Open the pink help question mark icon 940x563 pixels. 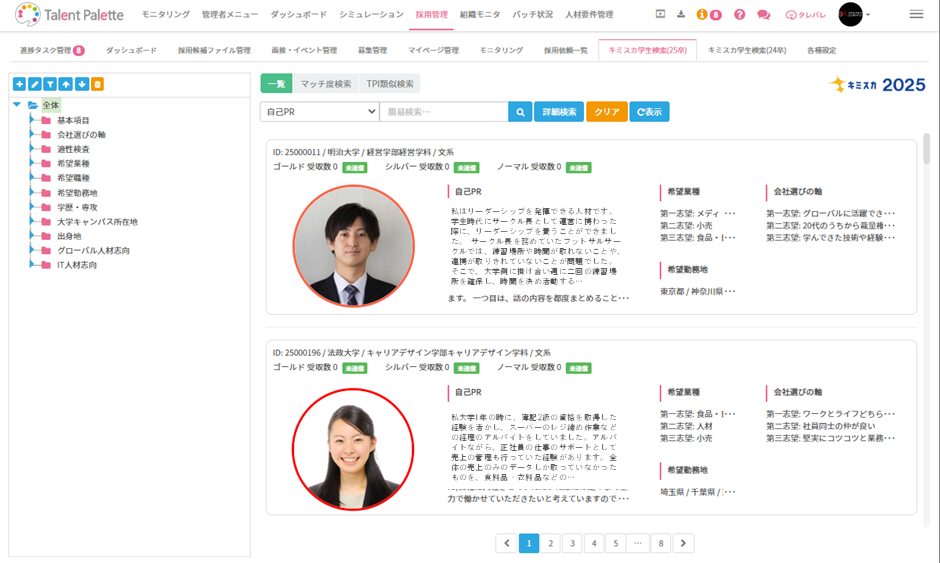pos(740,15)
